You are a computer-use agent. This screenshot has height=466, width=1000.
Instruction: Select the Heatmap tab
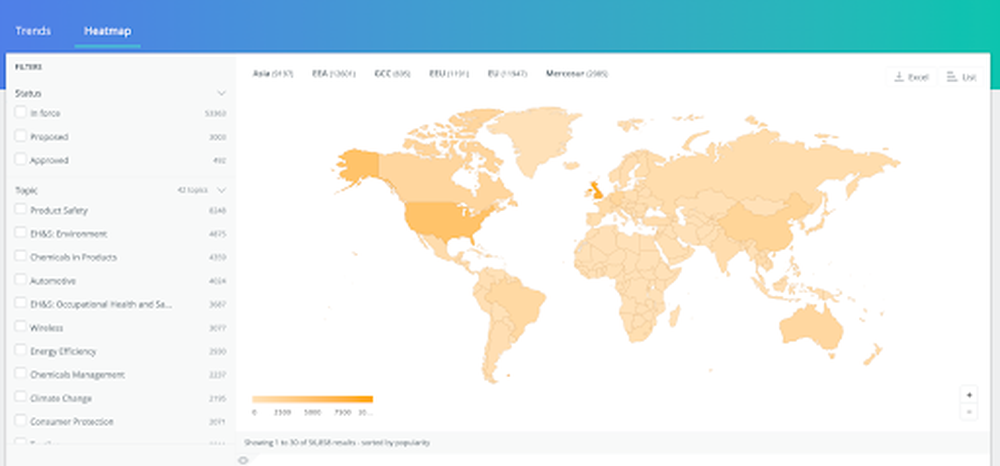107,31
